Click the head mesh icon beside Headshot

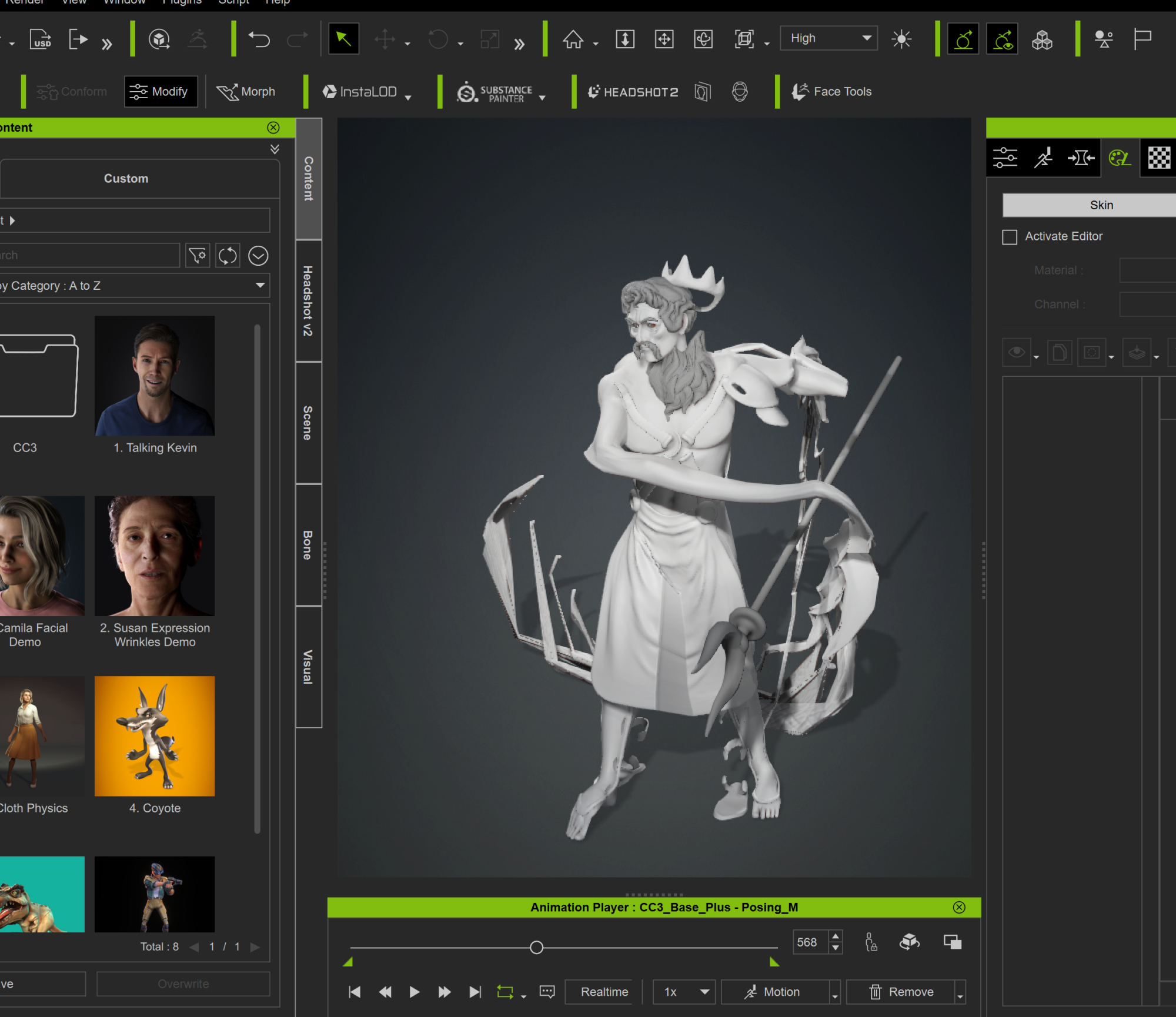click(x=740, y=92)
